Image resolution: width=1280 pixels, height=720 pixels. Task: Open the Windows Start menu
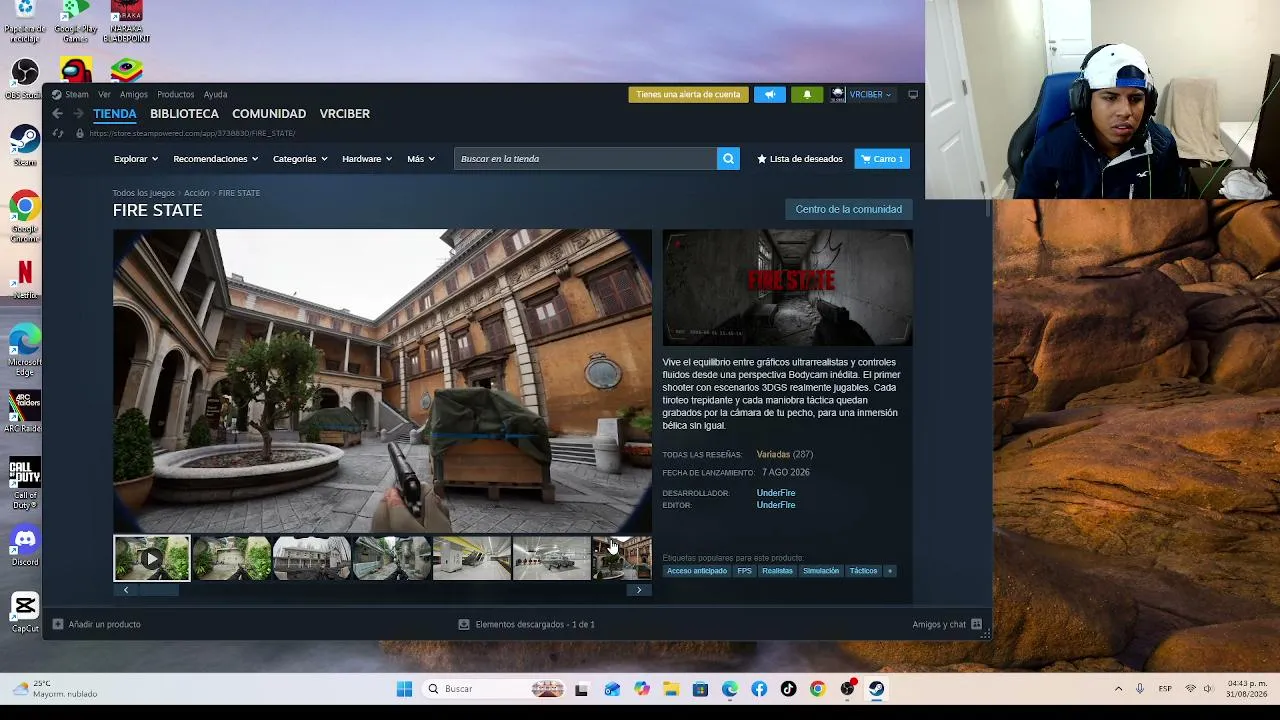coord(404,689)
